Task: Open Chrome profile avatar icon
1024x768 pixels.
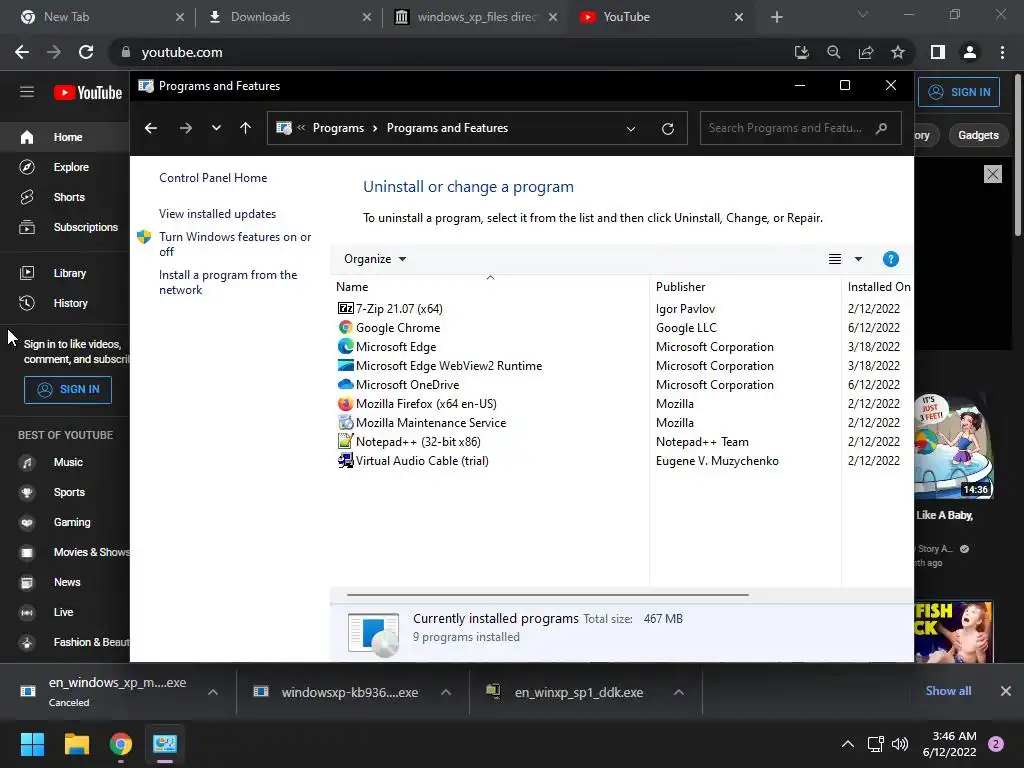Action: (x=970, y=52)
